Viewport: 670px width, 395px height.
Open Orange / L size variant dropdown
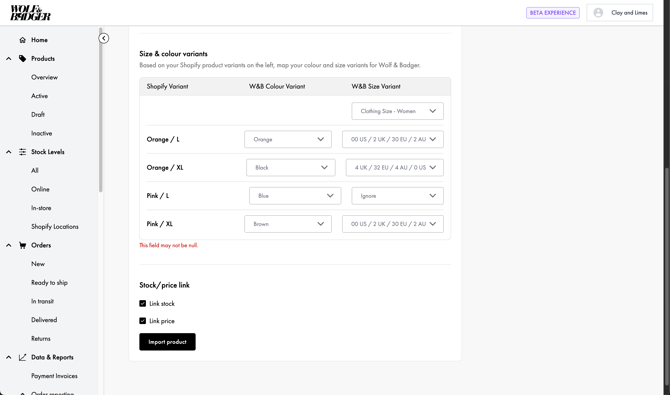393,139
